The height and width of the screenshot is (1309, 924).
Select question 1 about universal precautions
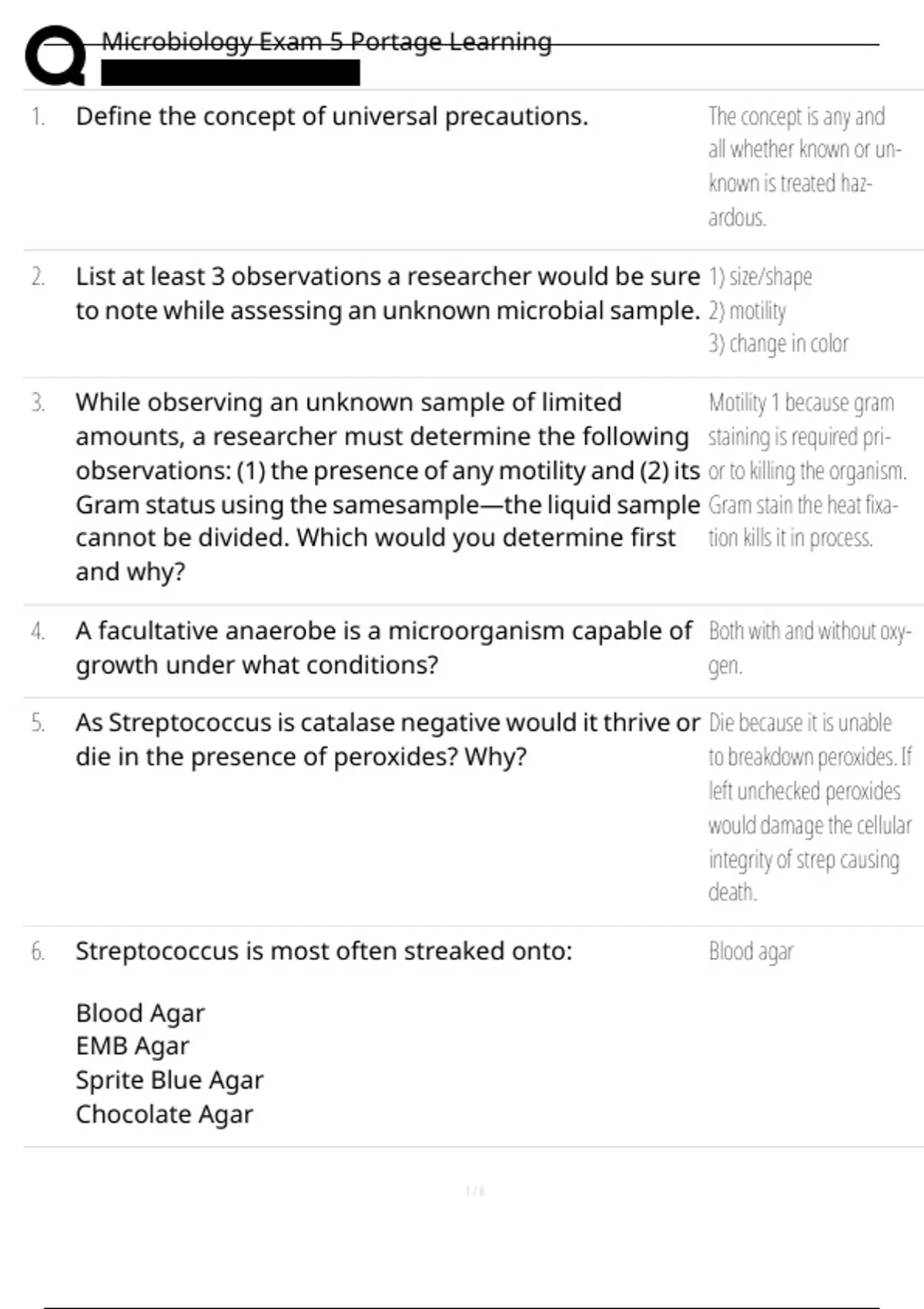(x=331, y=116)
